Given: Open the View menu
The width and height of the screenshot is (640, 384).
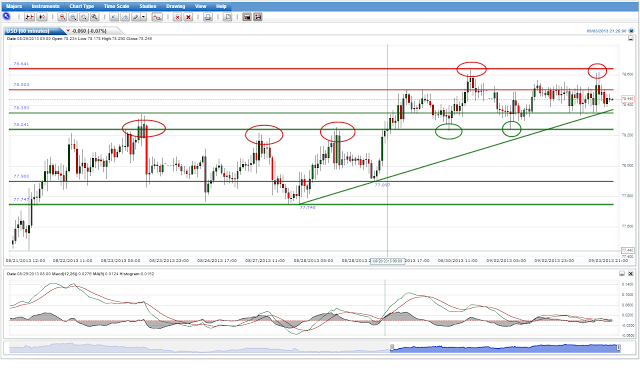Looking at the screenshot, I should pos(200,6).
